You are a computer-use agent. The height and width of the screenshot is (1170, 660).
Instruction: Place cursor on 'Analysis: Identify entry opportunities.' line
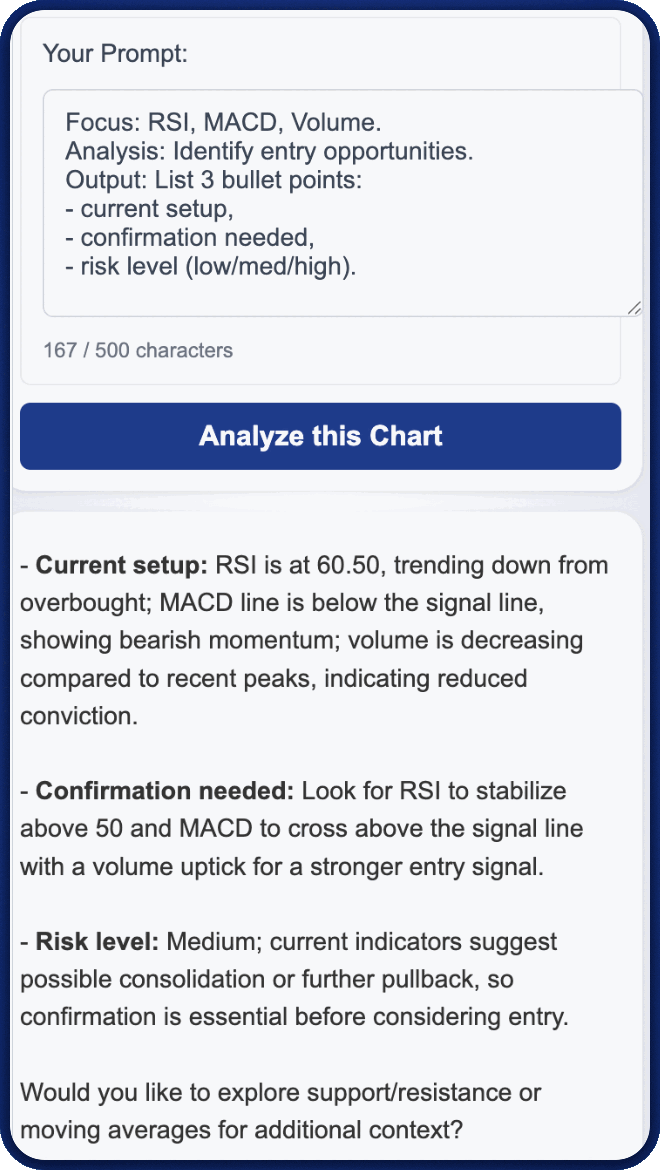269,153
